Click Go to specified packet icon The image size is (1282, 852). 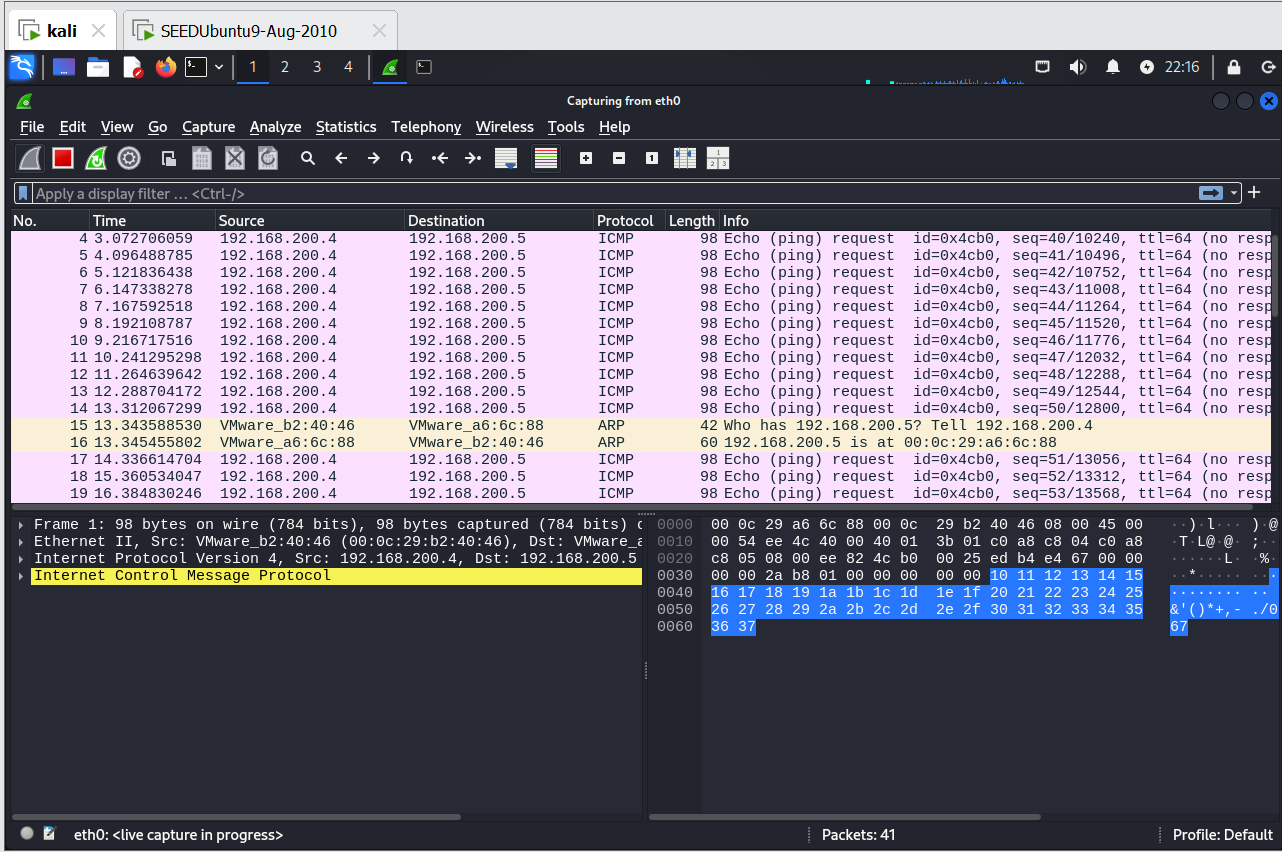(407, 158)
